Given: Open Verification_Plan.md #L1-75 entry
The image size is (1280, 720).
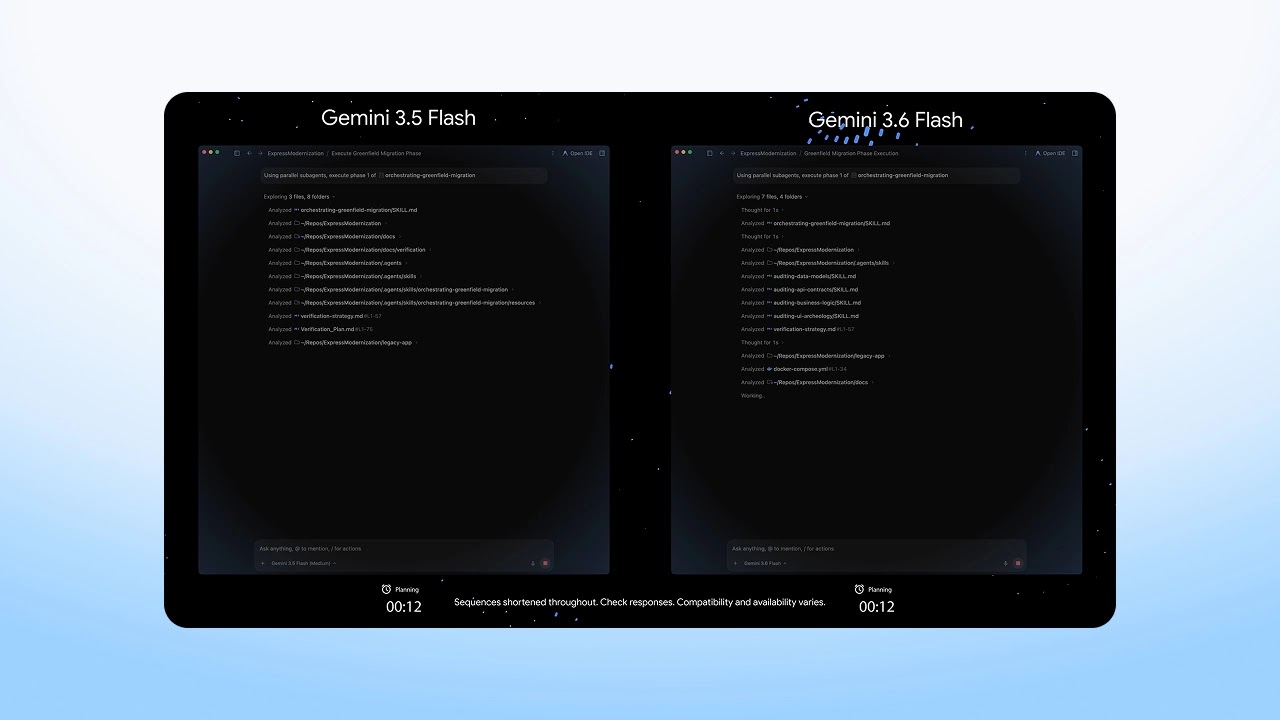Looking at the screenshot, I should click(x=320, y=329).
